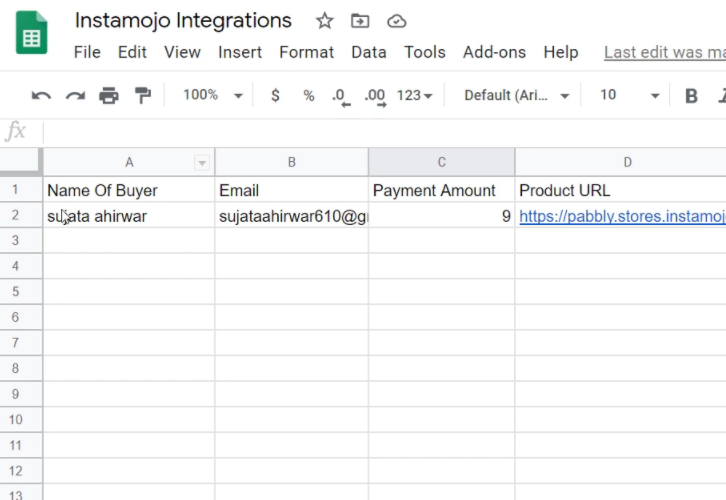This screenshot has height=500, width=726.
Task: Open the View menu
Action: 182,52
